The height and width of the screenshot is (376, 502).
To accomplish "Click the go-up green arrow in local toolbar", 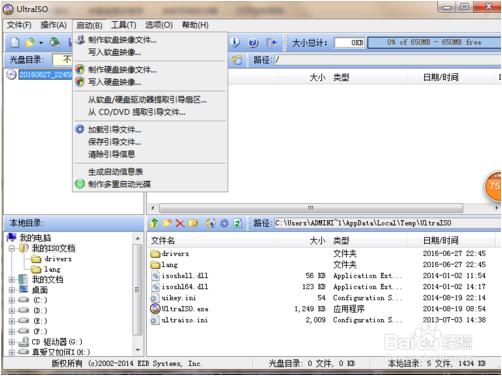I will [x=154, y=223].
